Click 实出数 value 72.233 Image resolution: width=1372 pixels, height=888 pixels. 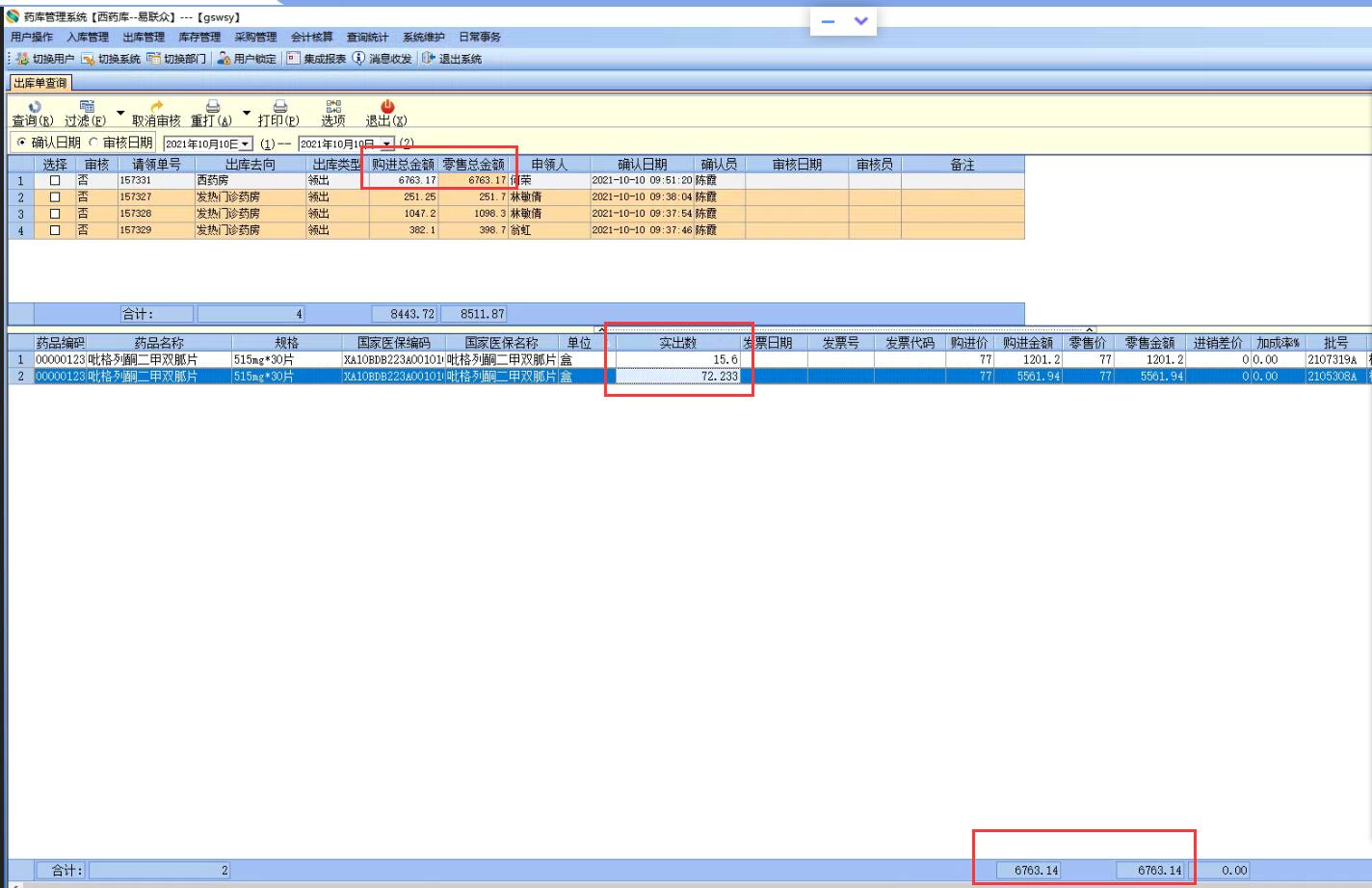click(678, 377)
